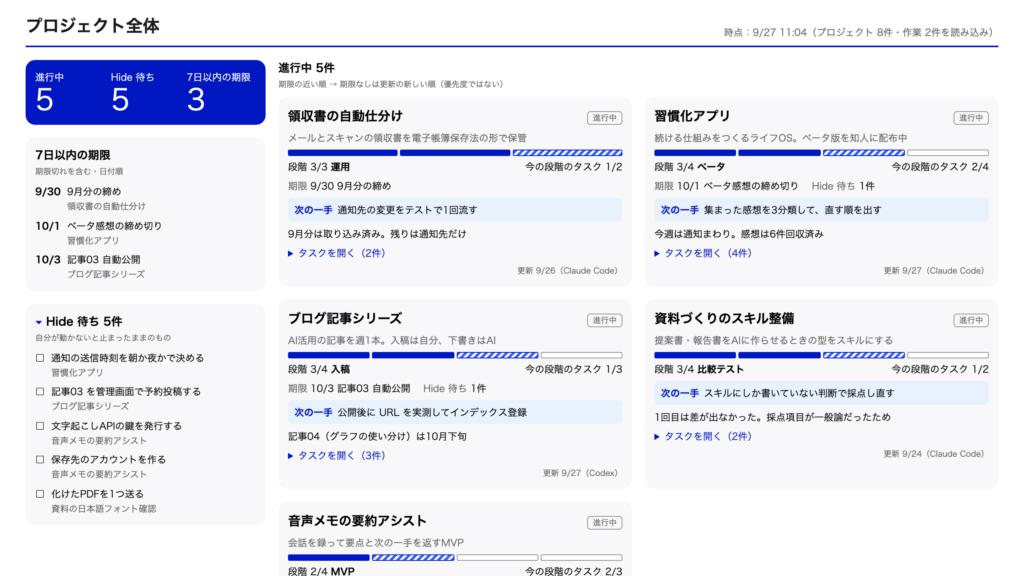The height and width of the screenshot is (576, 1024).
Task: Expand タスクを開く（2件） in 領収書の自動仕分け card
Action: click(x=336, y=253)
